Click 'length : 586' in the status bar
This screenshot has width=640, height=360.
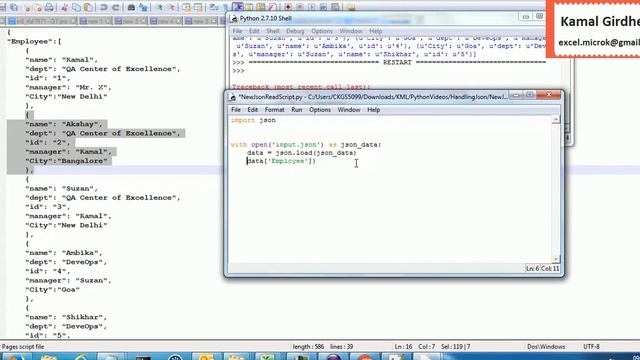pyautogui.click(x=308, y=347)
